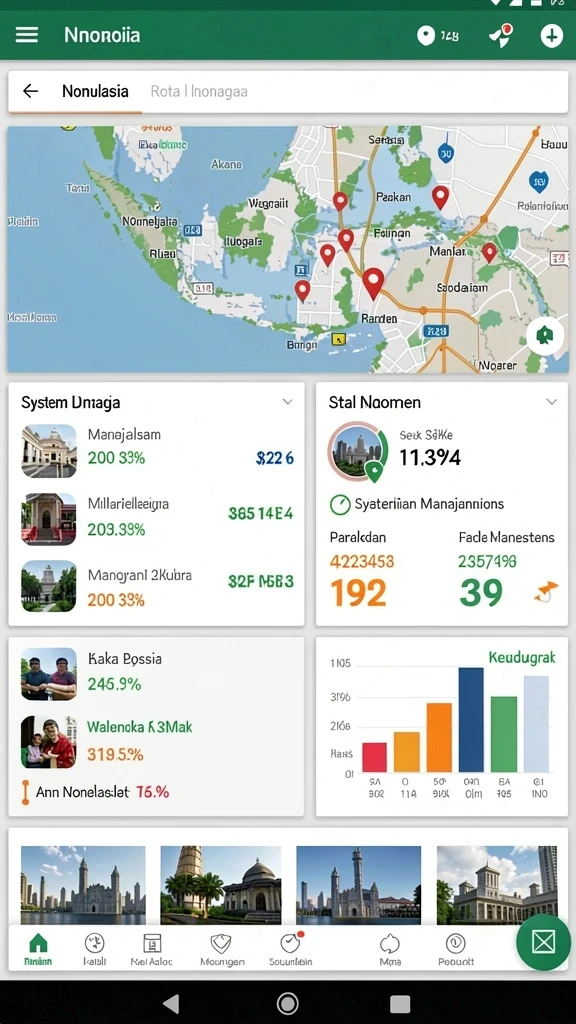576x1024 pixels.
Task: Click the Keudugrak chart title
Action: pyautogui.click(x=522, y=658)
